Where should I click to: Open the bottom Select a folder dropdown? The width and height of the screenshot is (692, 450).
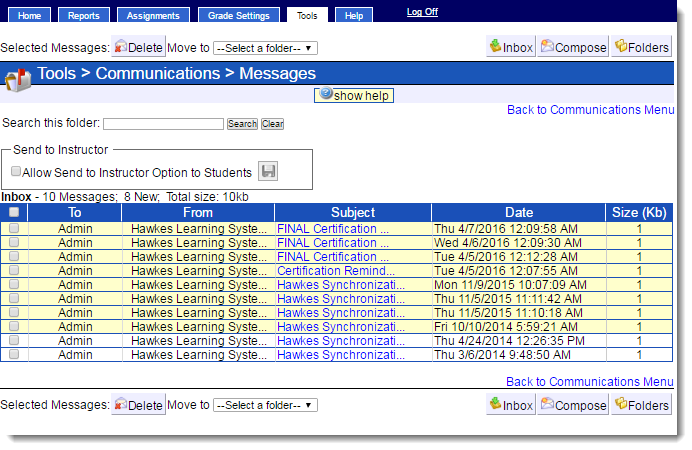pos(265,405)
